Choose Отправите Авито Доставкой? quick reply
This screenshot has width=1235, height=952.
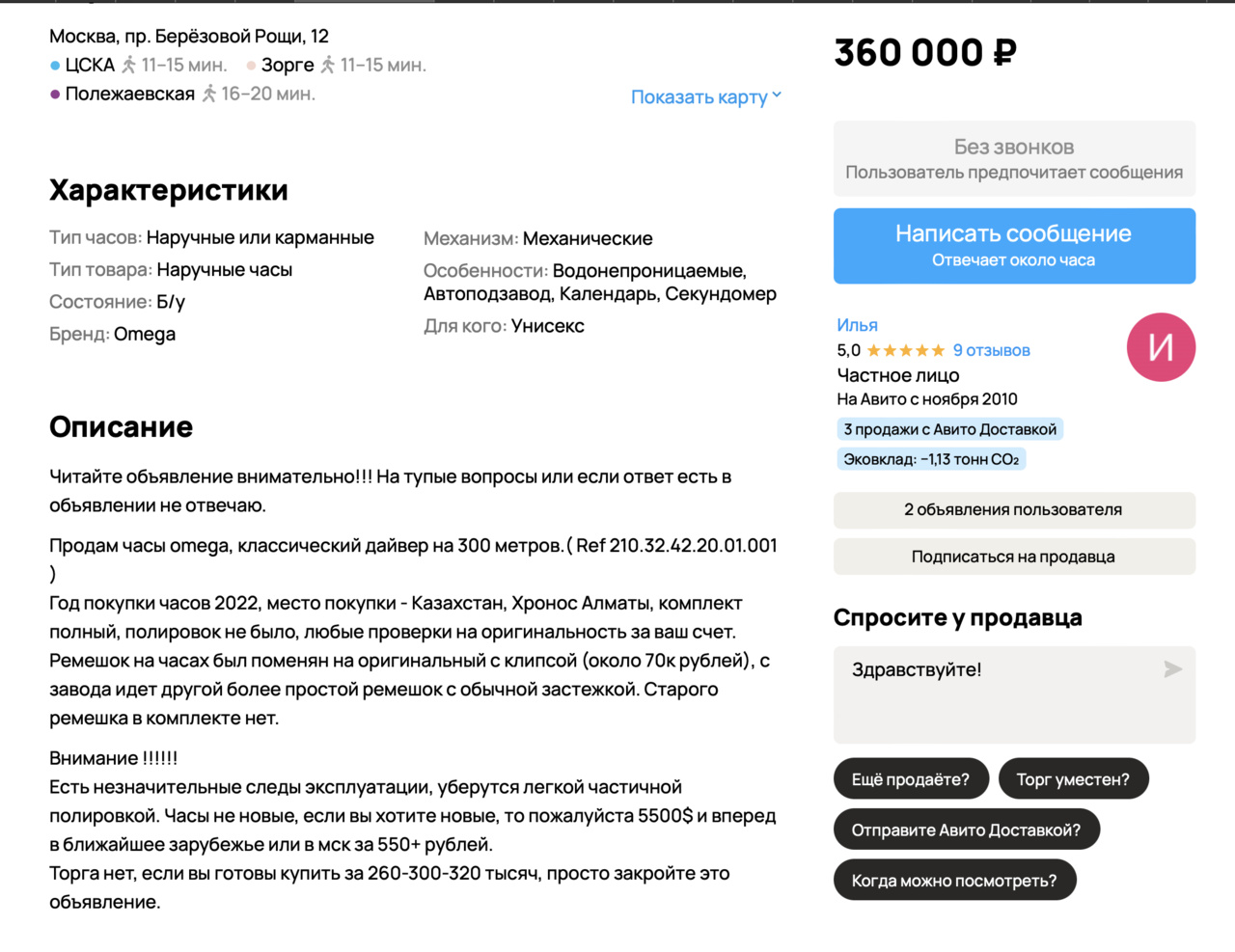tap(966, 830)
